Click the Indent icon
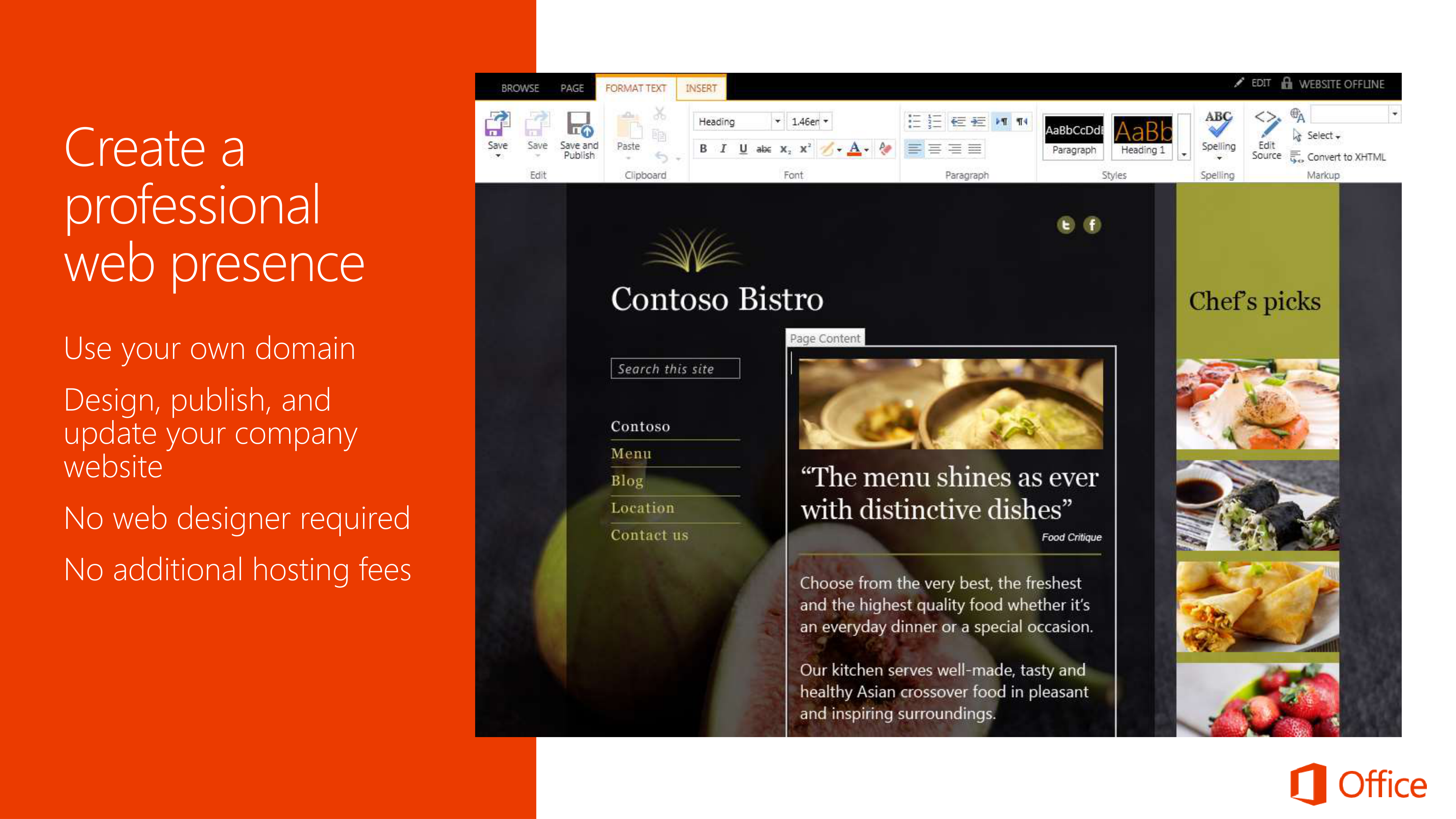The image size is (1456, 819). tap(978, 121)
